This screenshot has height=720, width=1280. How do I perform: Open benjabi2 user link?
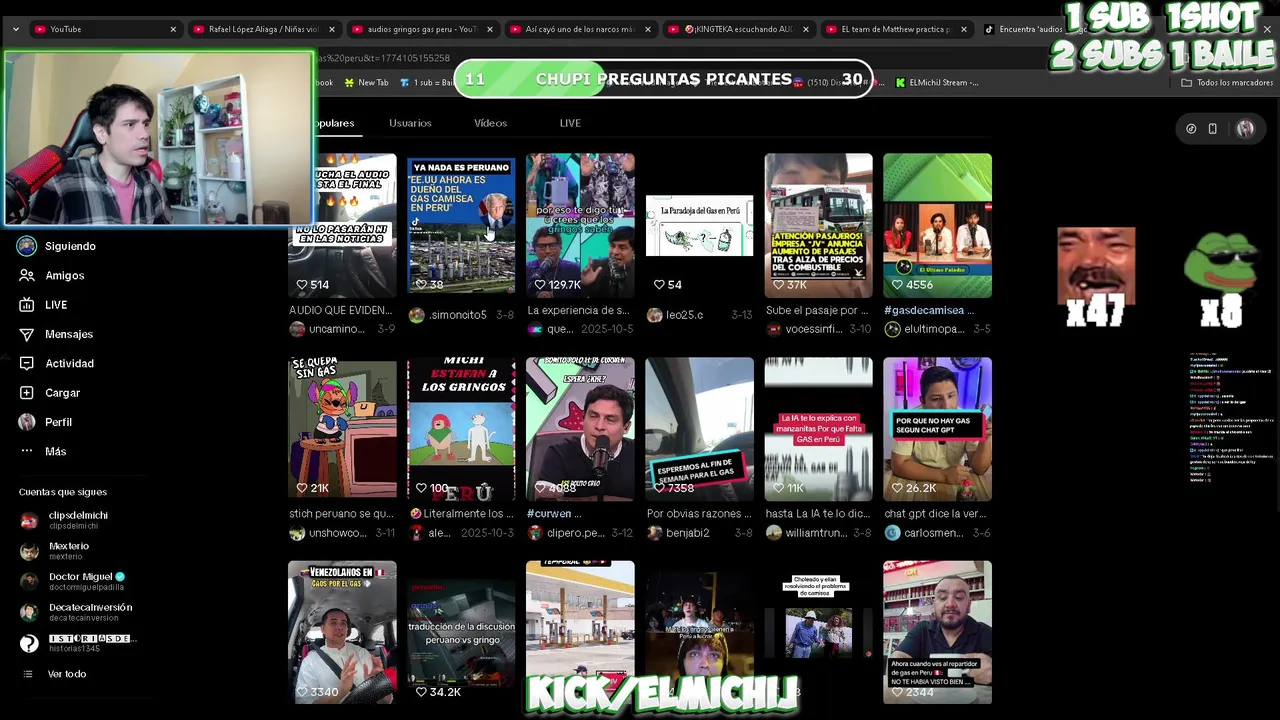coord(678,533)
